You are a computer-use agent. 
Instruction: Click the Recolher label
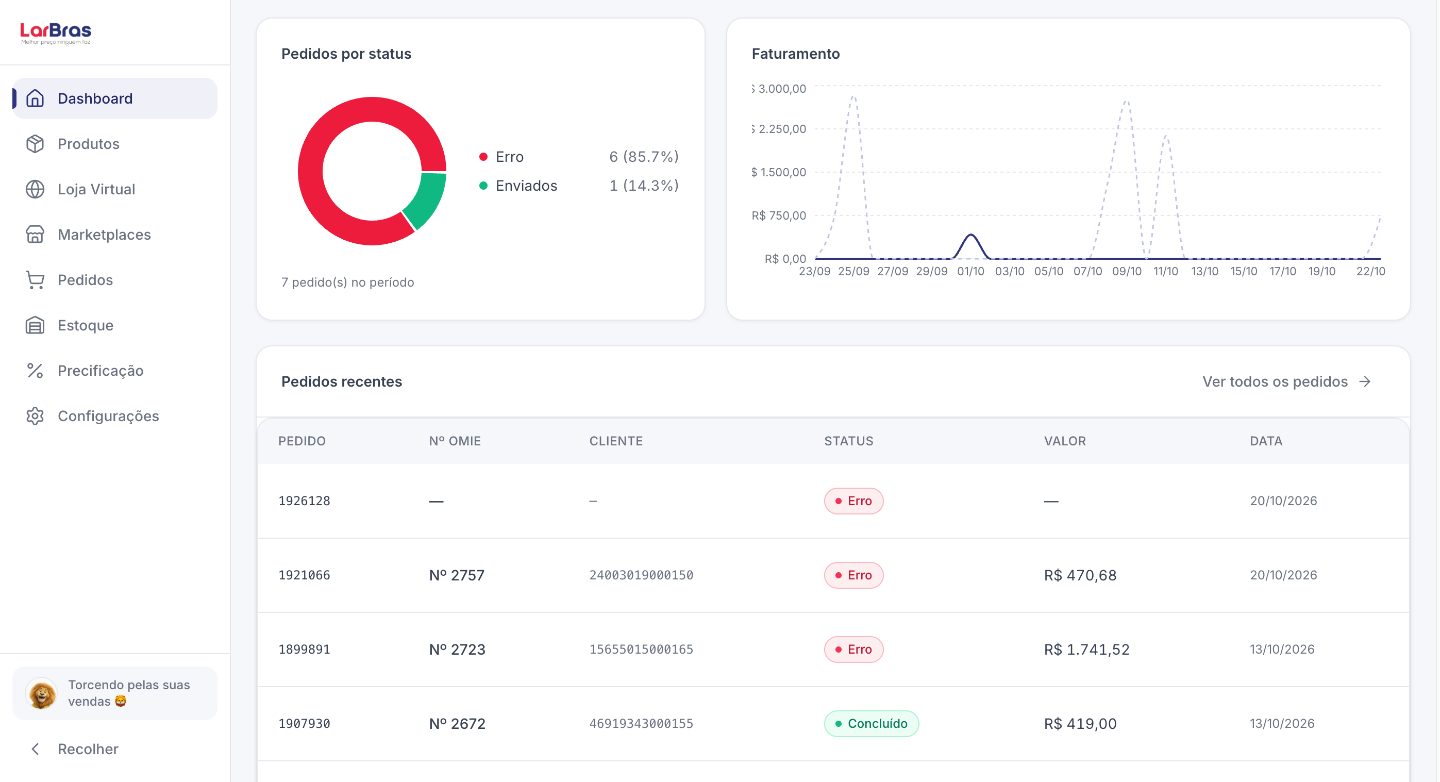[88, 749]
